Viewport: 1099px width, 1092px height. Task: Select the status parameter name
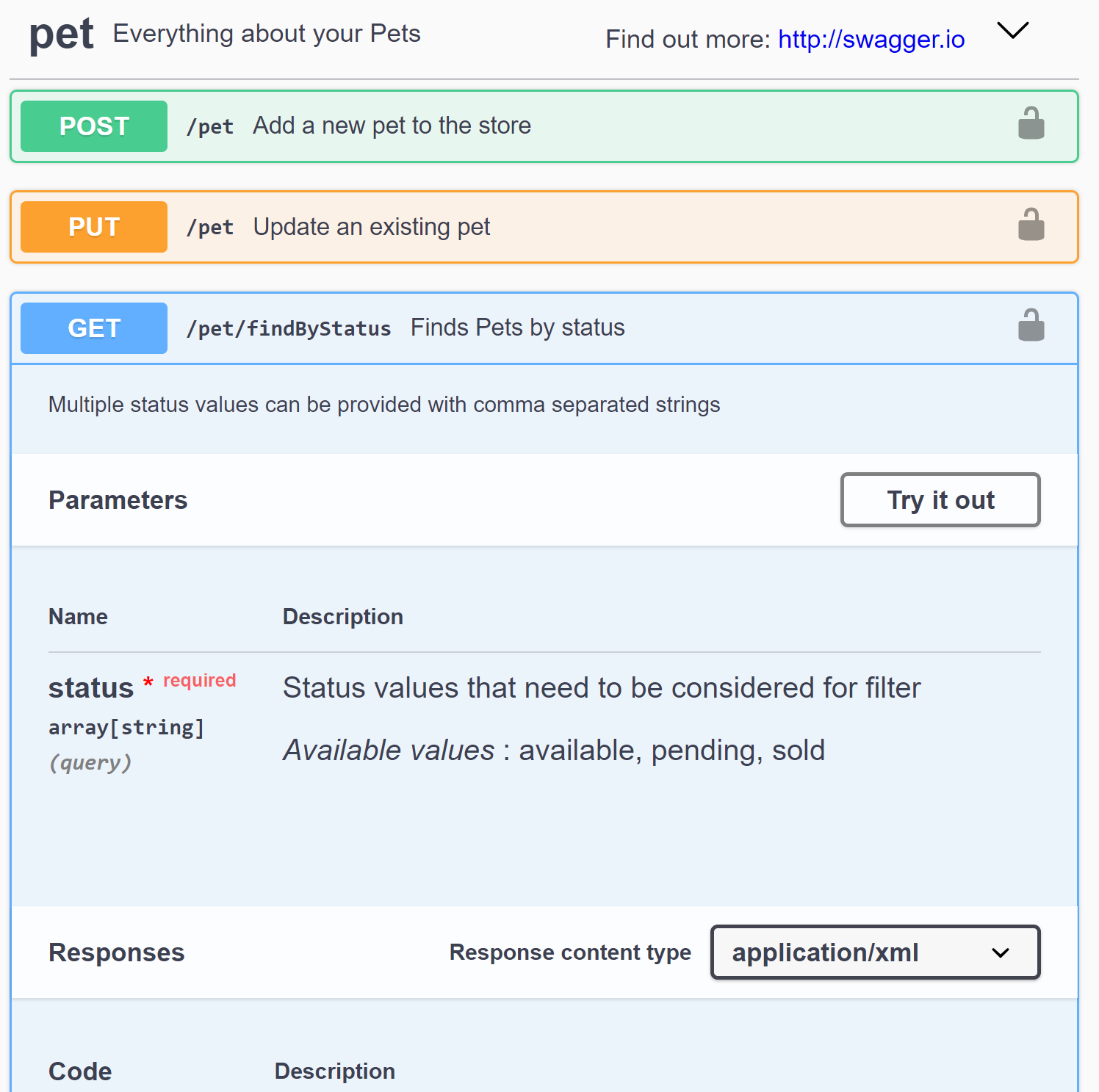(90, 687)
